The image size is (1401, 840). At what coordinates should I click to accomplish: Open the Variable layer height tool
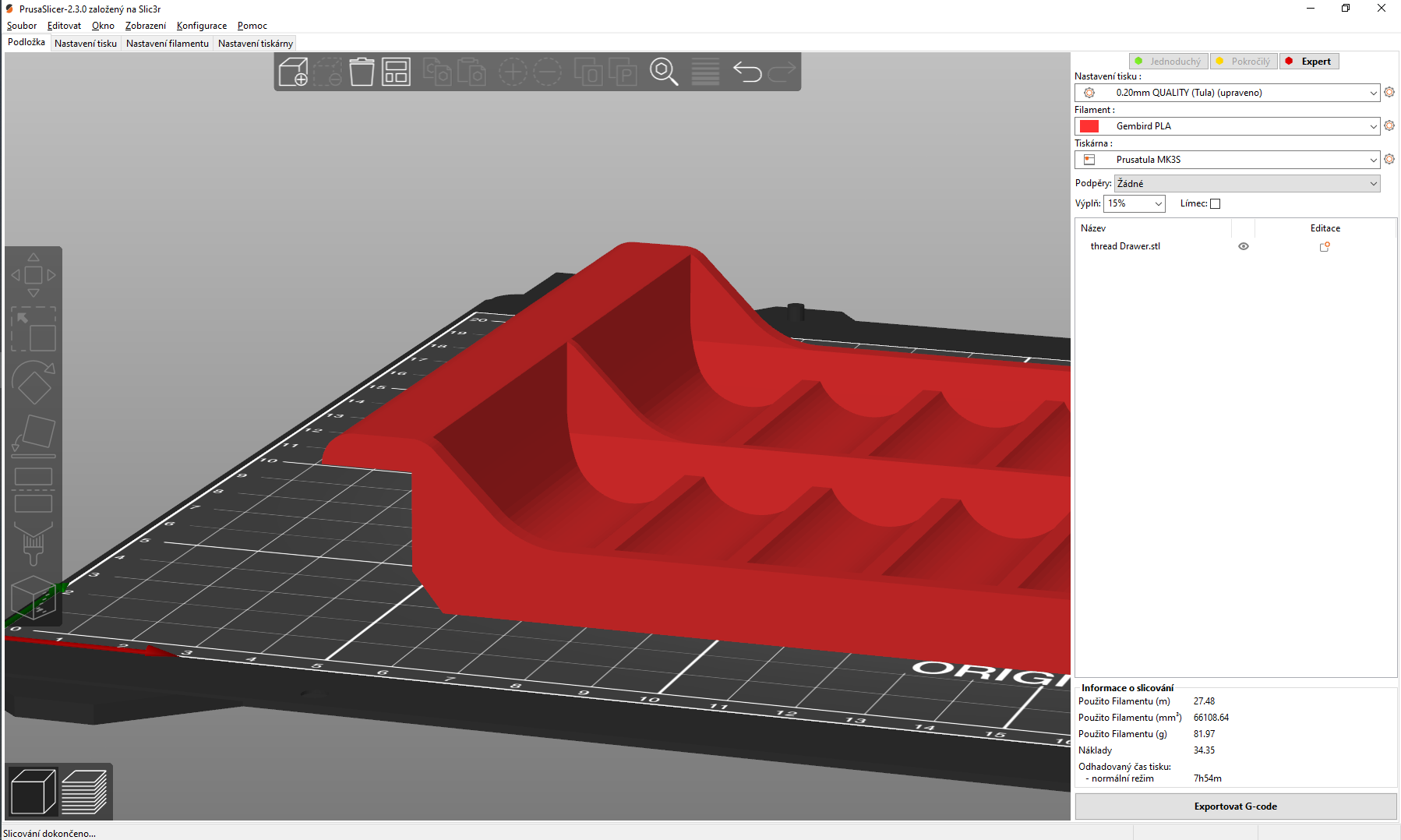[x=704, y=71]
